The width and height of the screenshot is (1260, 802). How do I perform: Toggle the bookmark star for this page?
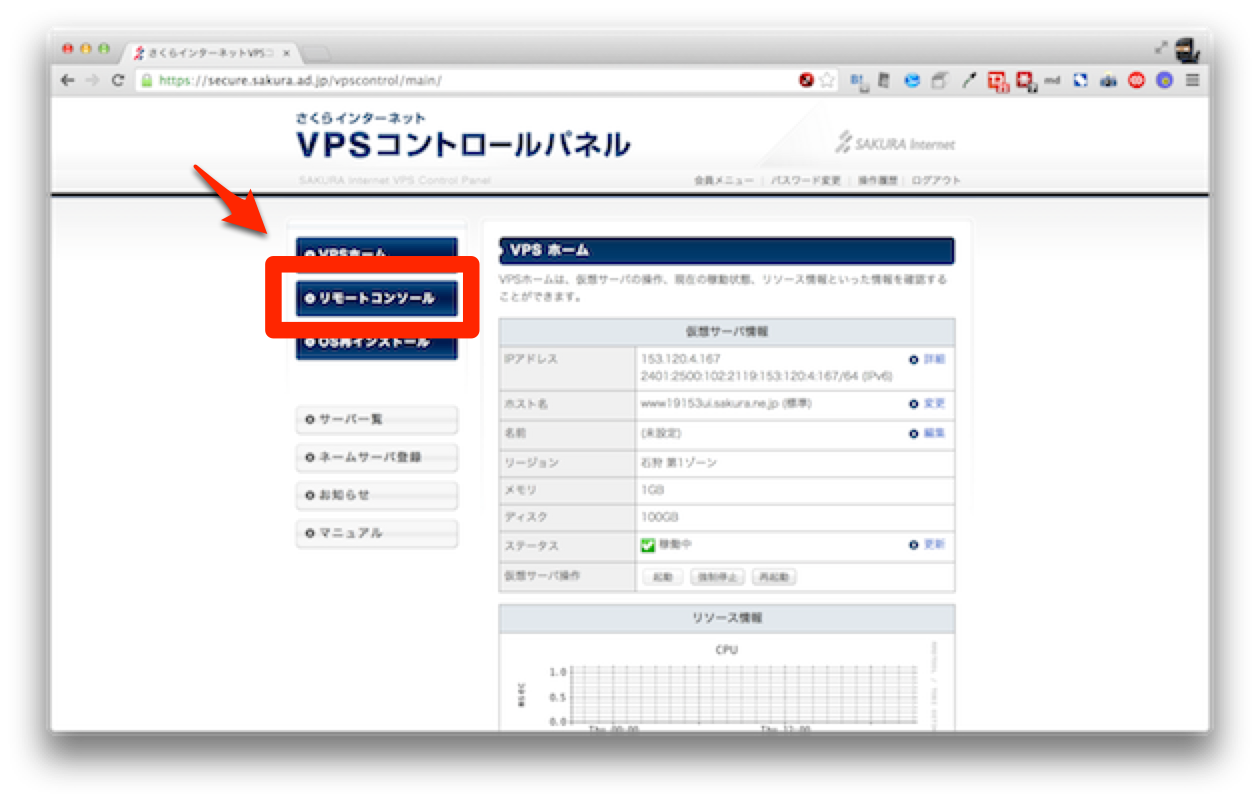tap(827, 80)
